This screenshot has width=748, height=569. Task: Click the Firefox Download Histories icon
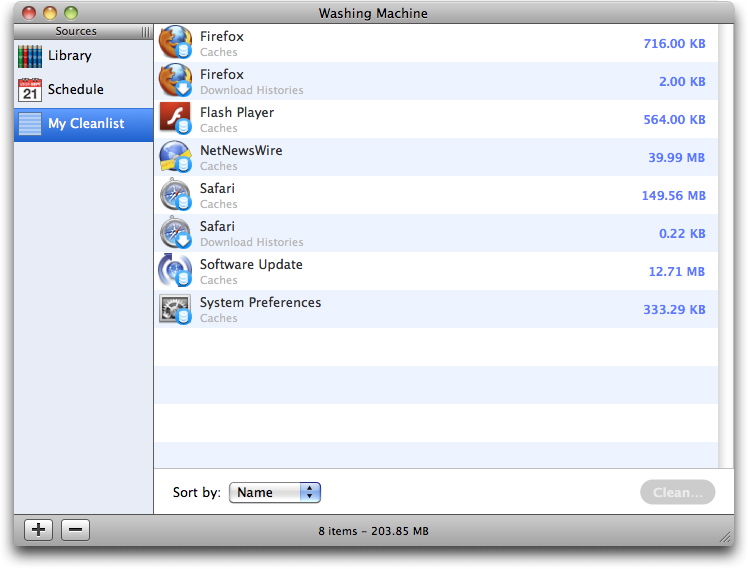pos(175,80)
